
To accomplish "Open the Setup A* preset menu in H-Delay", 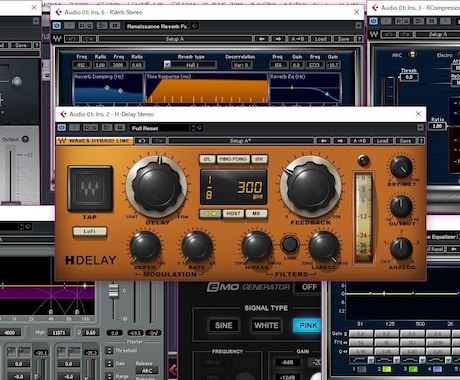I will tap(241, 141).
